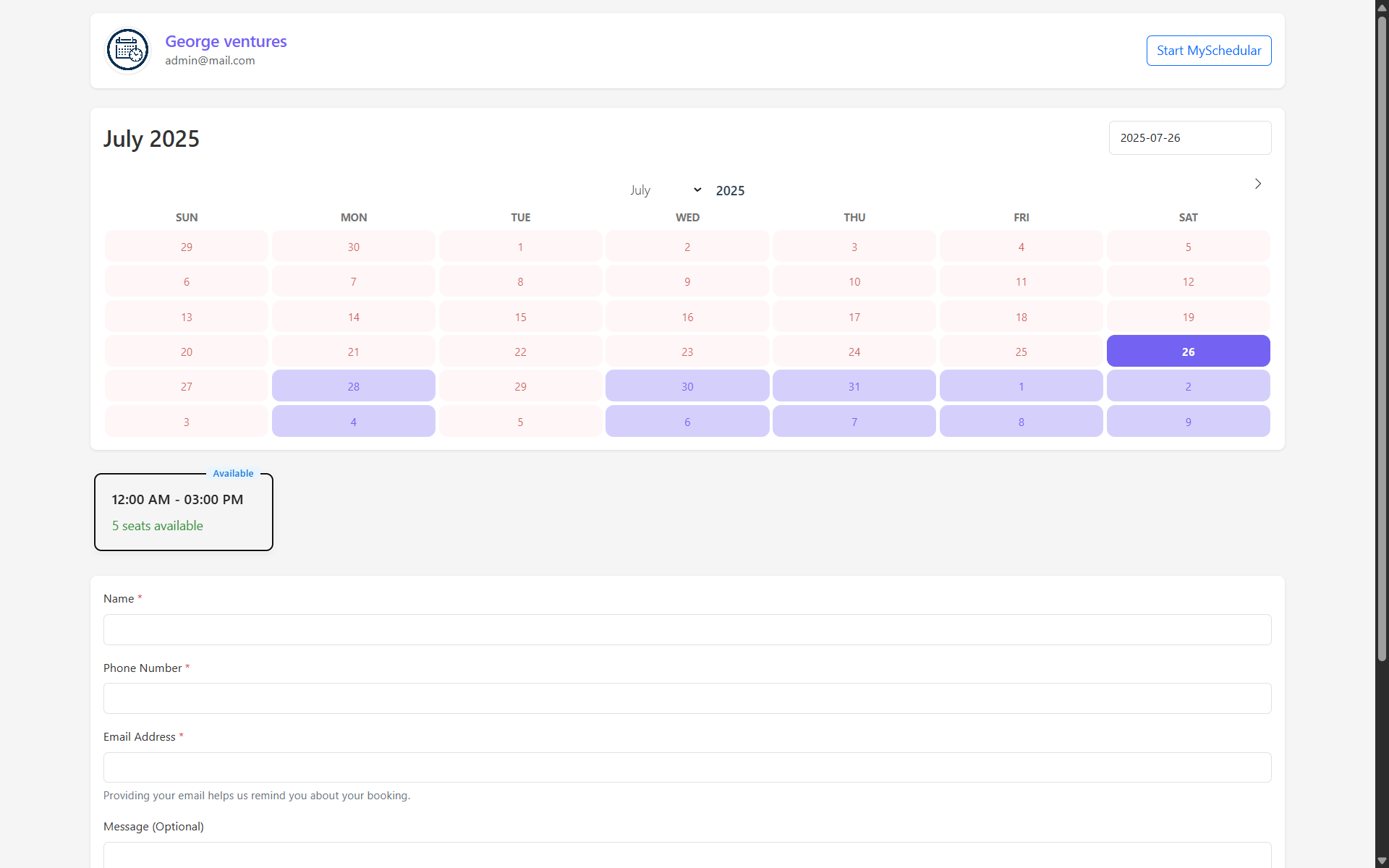Select July 30 on the calendar
1389x868 pixels.
(687, 386)
